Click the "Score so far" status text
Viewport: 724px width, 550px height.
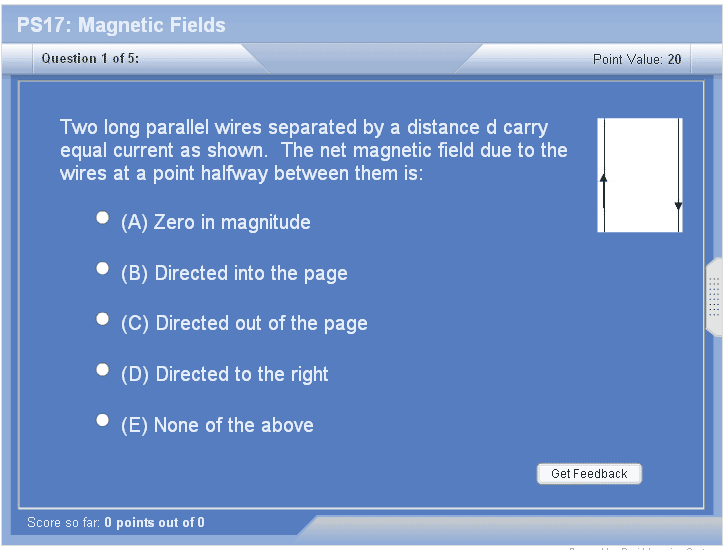pyautogui.click(x=116, y=522)
